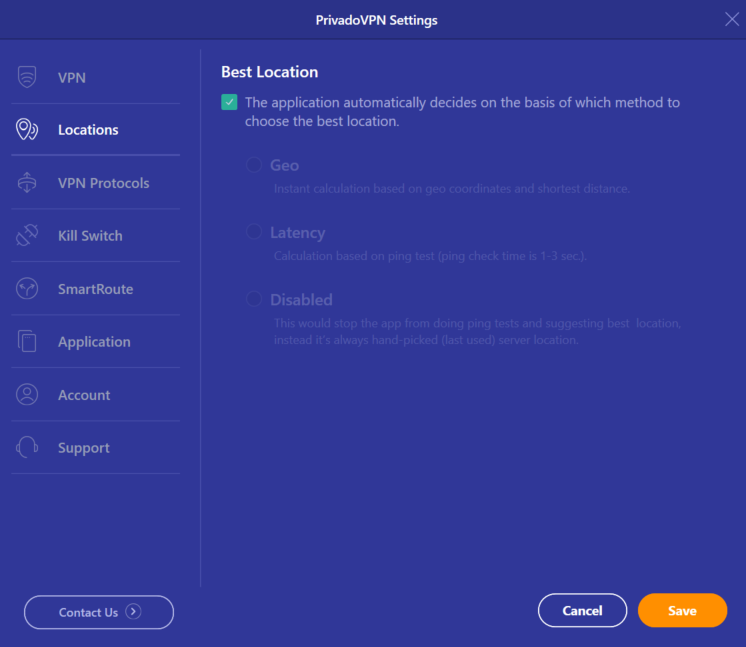The height and width of the screenshot is (647, 746).
Task: Uncheck automatic best location checkbox
Action: point(229,102)
